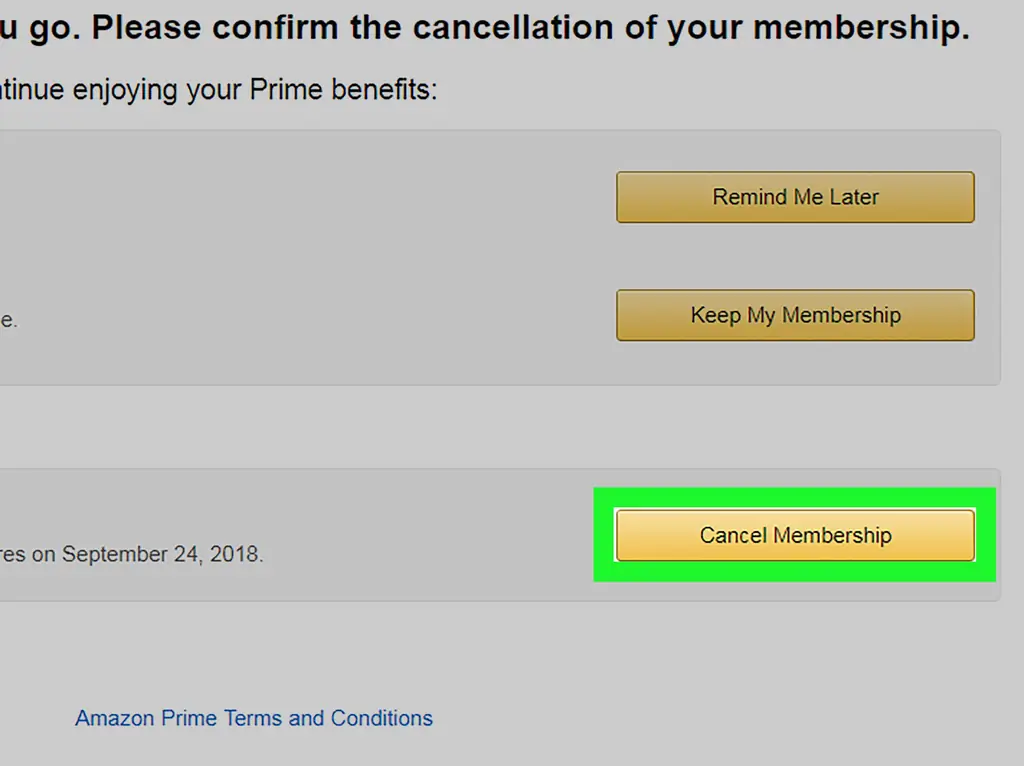Retain Prime by clicking Keep My Membership

(795, 315)
